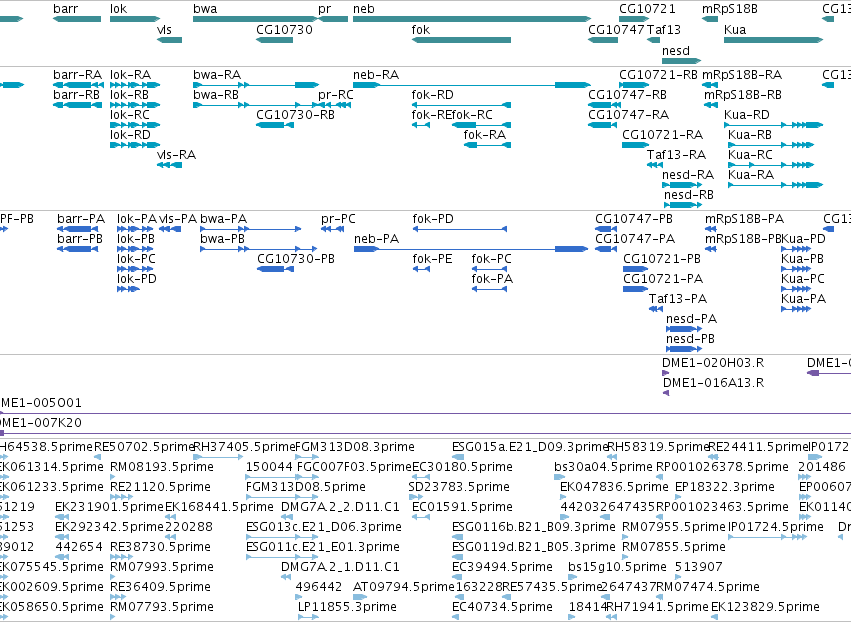Image resolution: width=851 pixels, height=622 pixels.
Task: Click the nesd gene label
Action: point(676,50)
